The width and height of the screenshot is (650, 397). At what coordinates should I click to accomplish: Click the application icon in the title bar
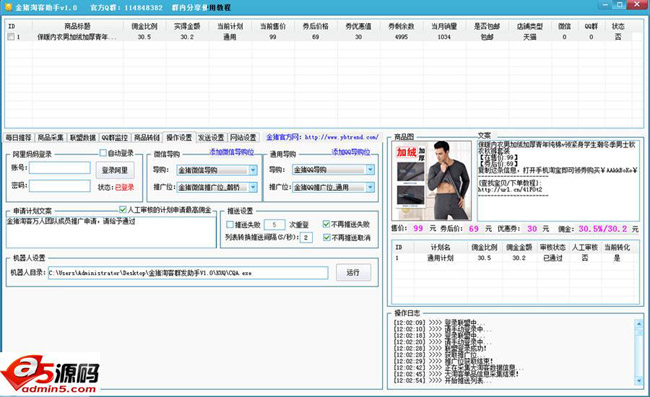click(x=8, y=7)
